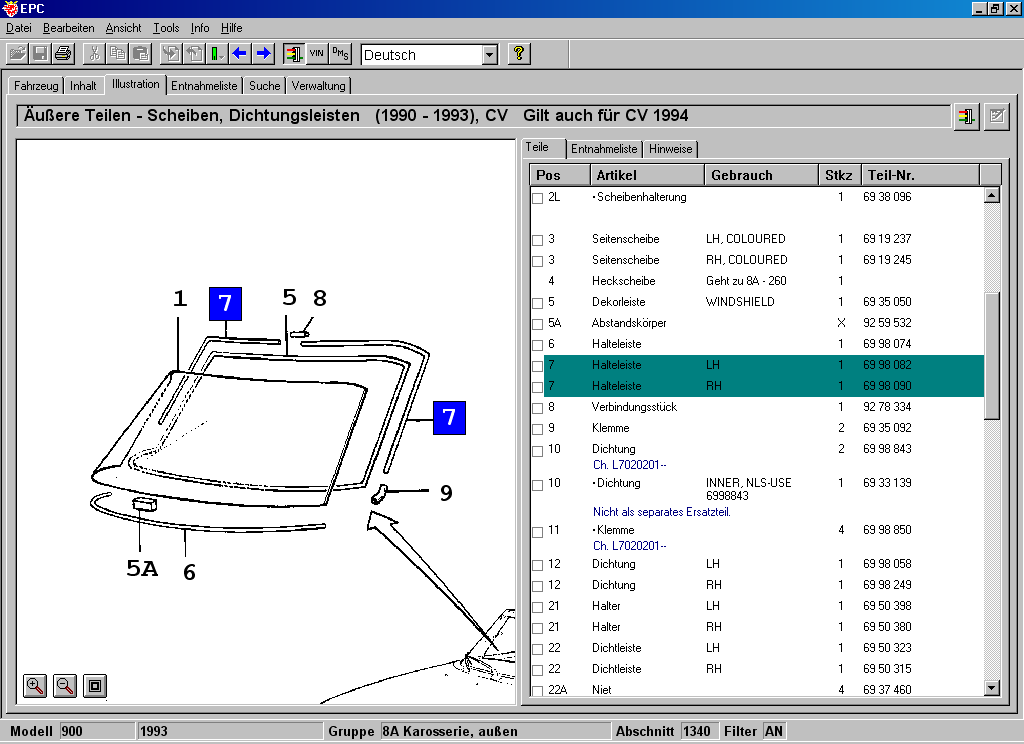Open the Bearbeiten menu
The image size is (1024, 744).
click(x=69, y=28)
